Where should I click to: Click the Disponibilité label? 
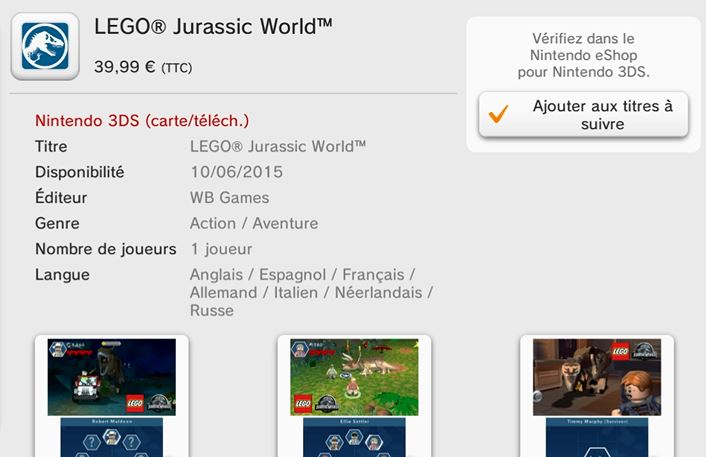80,172
